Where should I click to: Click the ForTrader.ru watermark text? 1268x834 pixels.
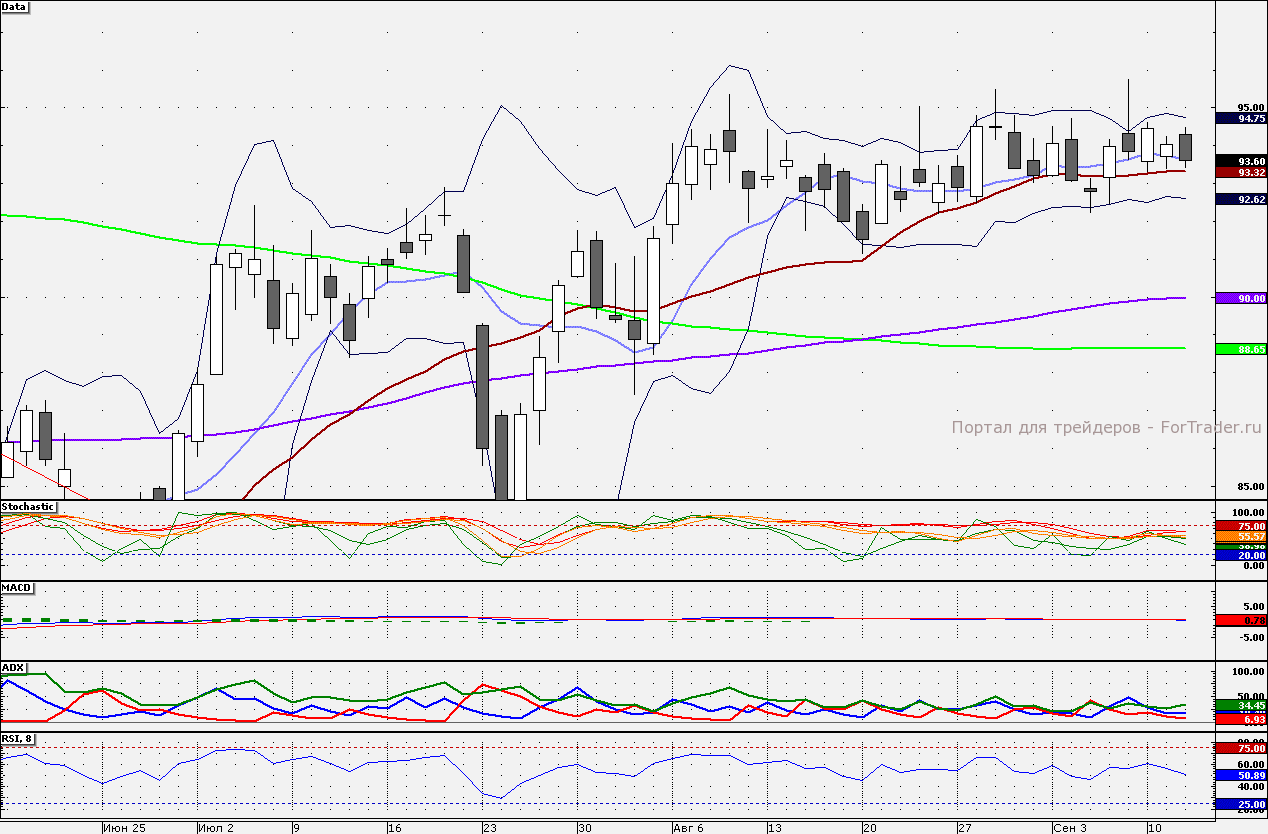click(1106, 427)
